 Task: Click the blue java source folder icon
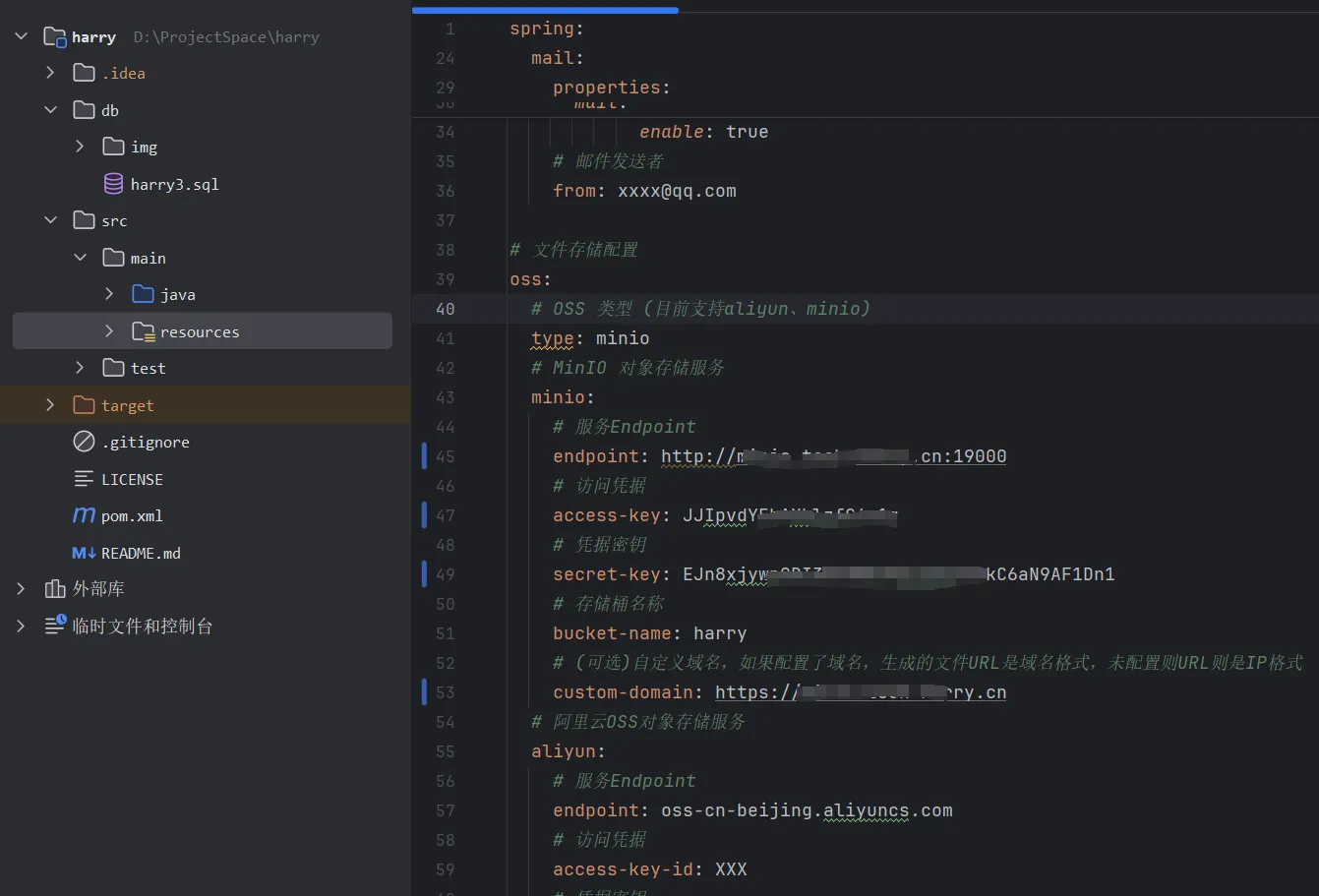(x=143, y=294)
